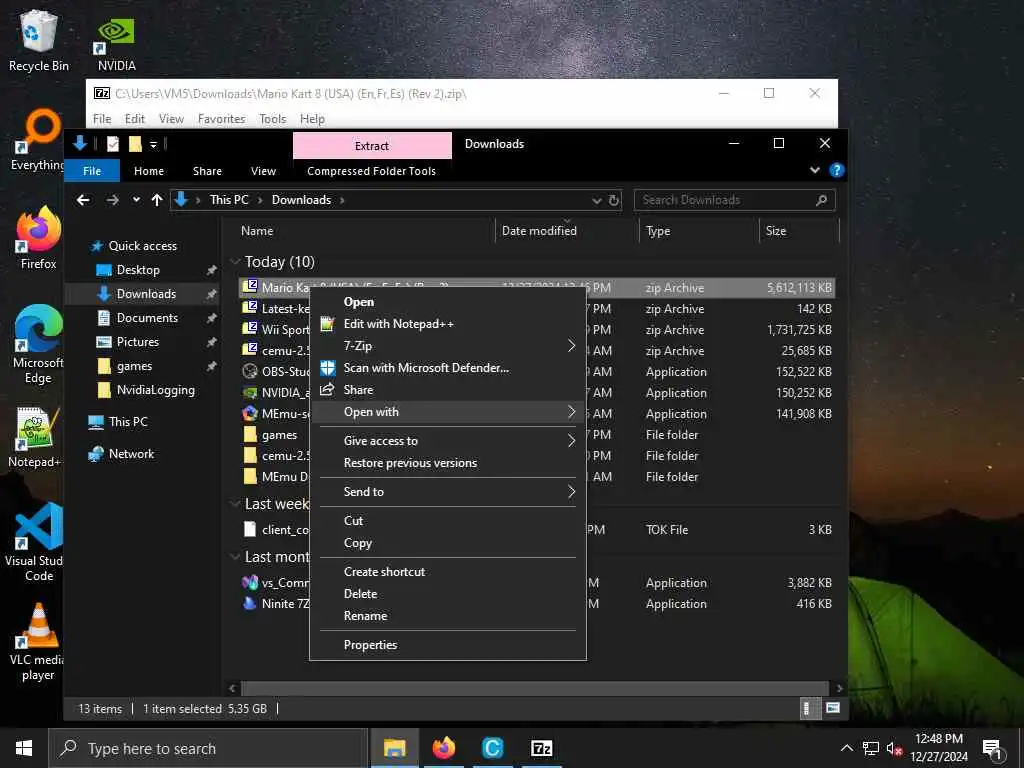Switch to the Home ribbon tab
The image size is (1024, 768).
(x=149, y=170)
